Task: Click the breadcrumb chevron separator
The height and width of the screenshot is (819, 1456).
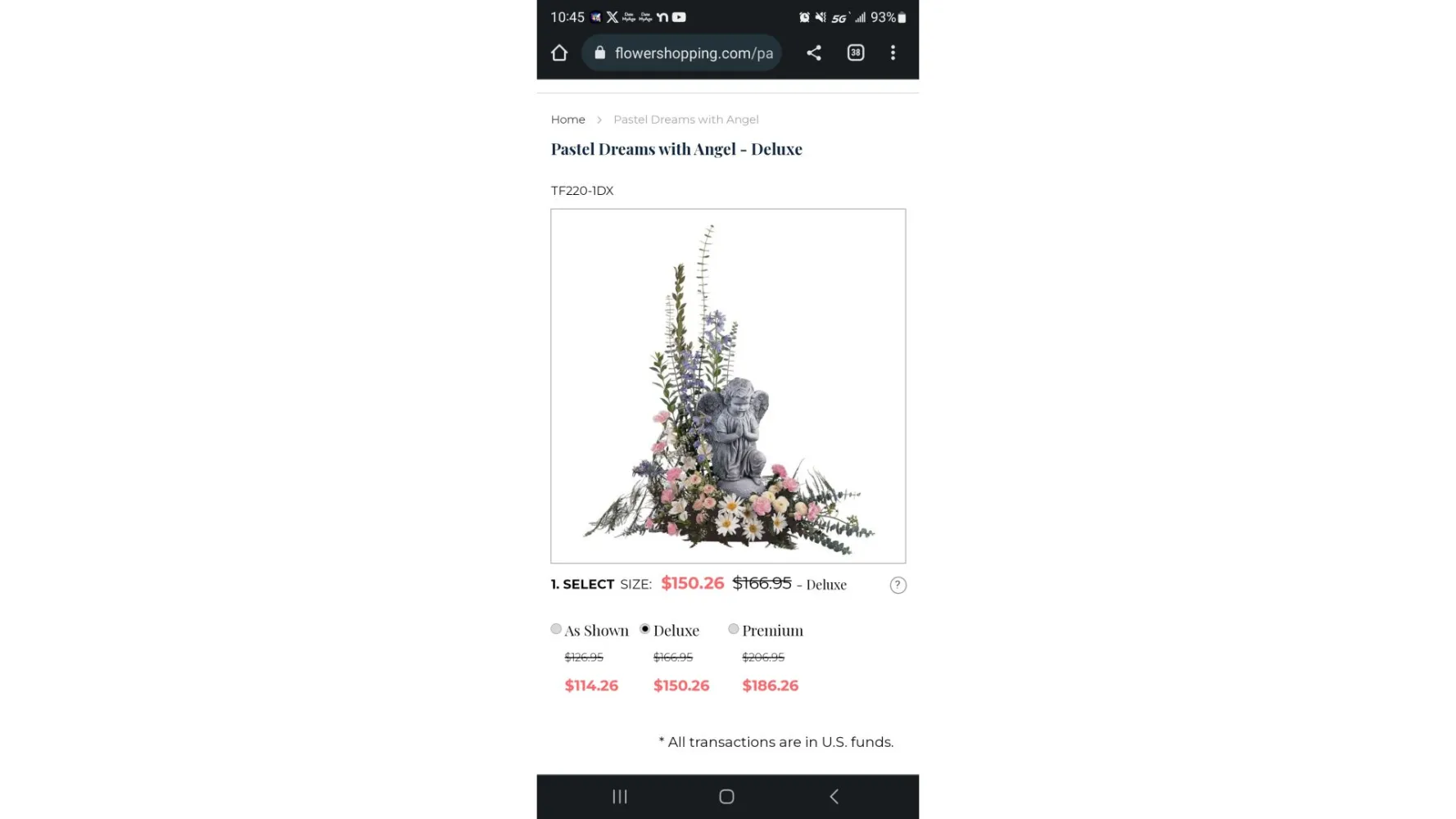Action: point(599,120)
